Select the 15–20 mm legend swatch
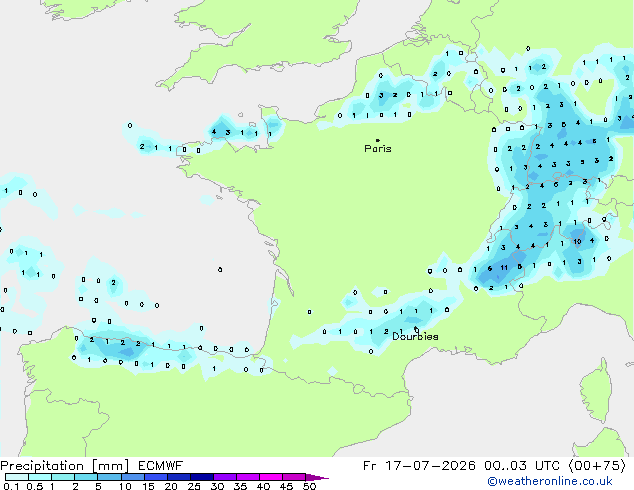The width and height of the screenshot is (634, 490). tap(155, 477)
